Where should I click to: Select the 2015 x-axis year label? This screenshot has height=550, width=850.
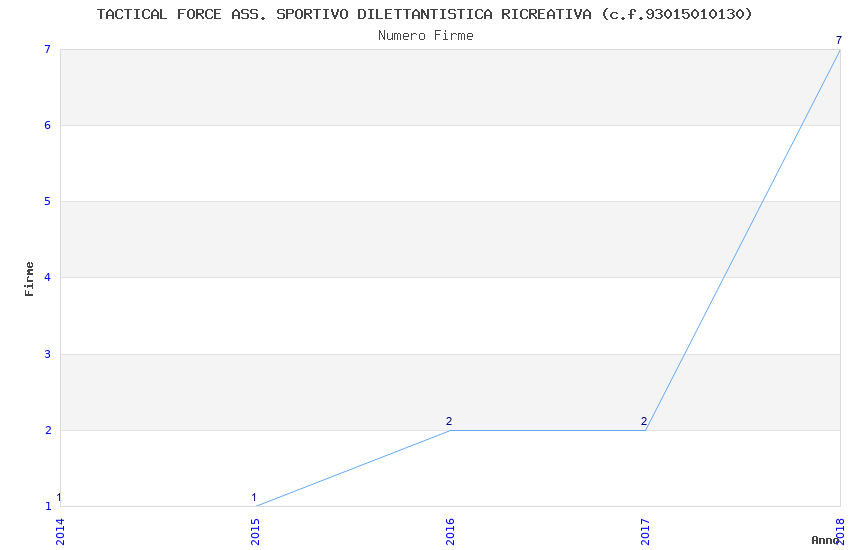255,532
